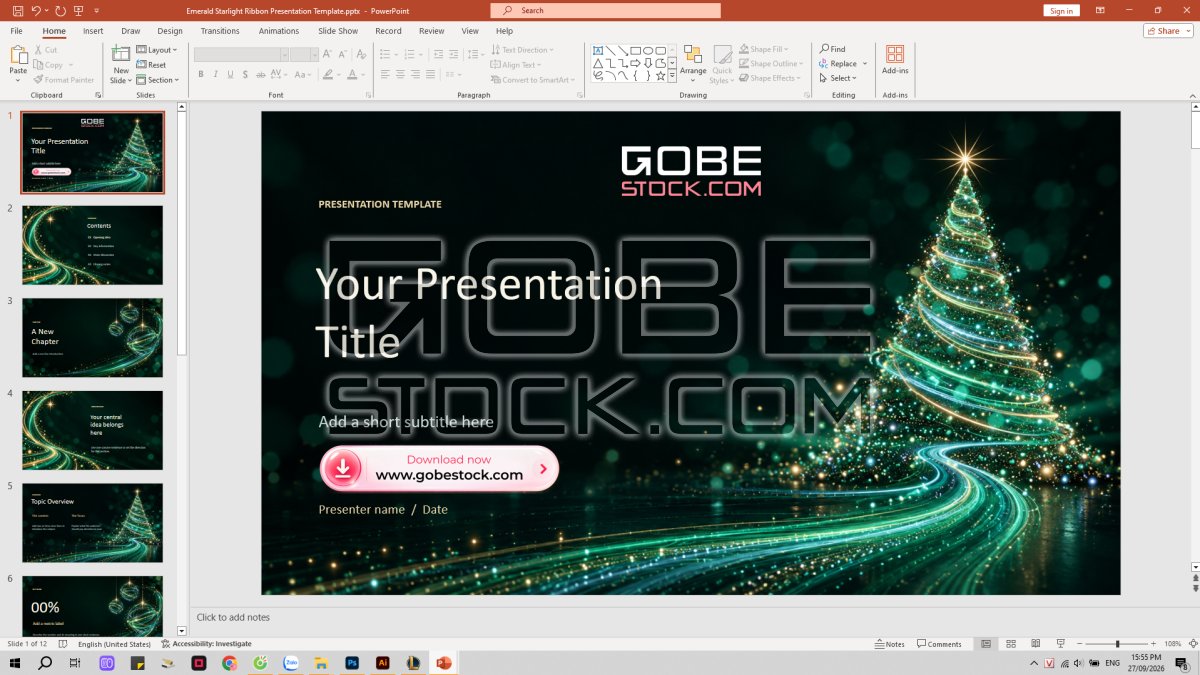Select the oval shape in shapes gallery

point(647,50)
